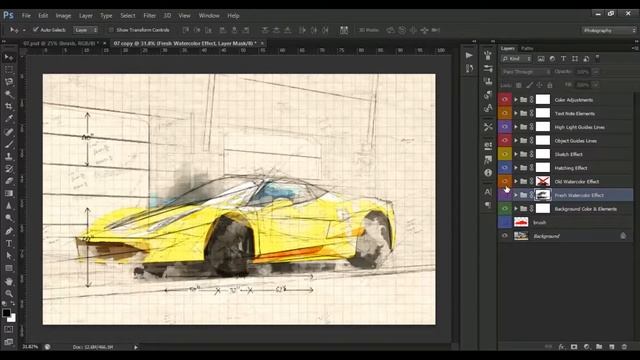Open the Photography workspace dropdown
Screen dimensions: 640x360
tap(609, 30)
